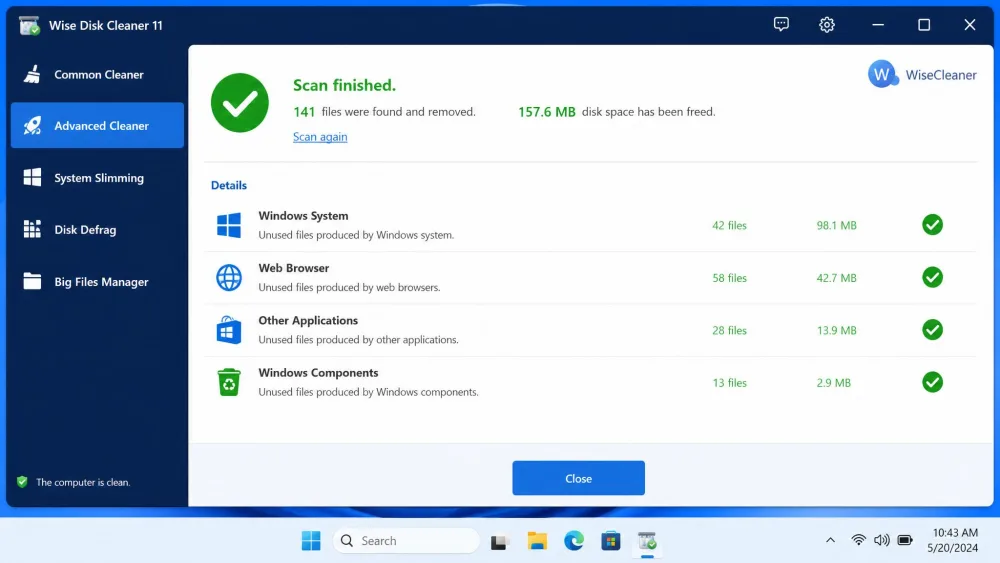The width and height of the screenshot is (1000, 563).
Task: Click the '58 files' value
Action: pyautogui.click(x=729, y=277)
